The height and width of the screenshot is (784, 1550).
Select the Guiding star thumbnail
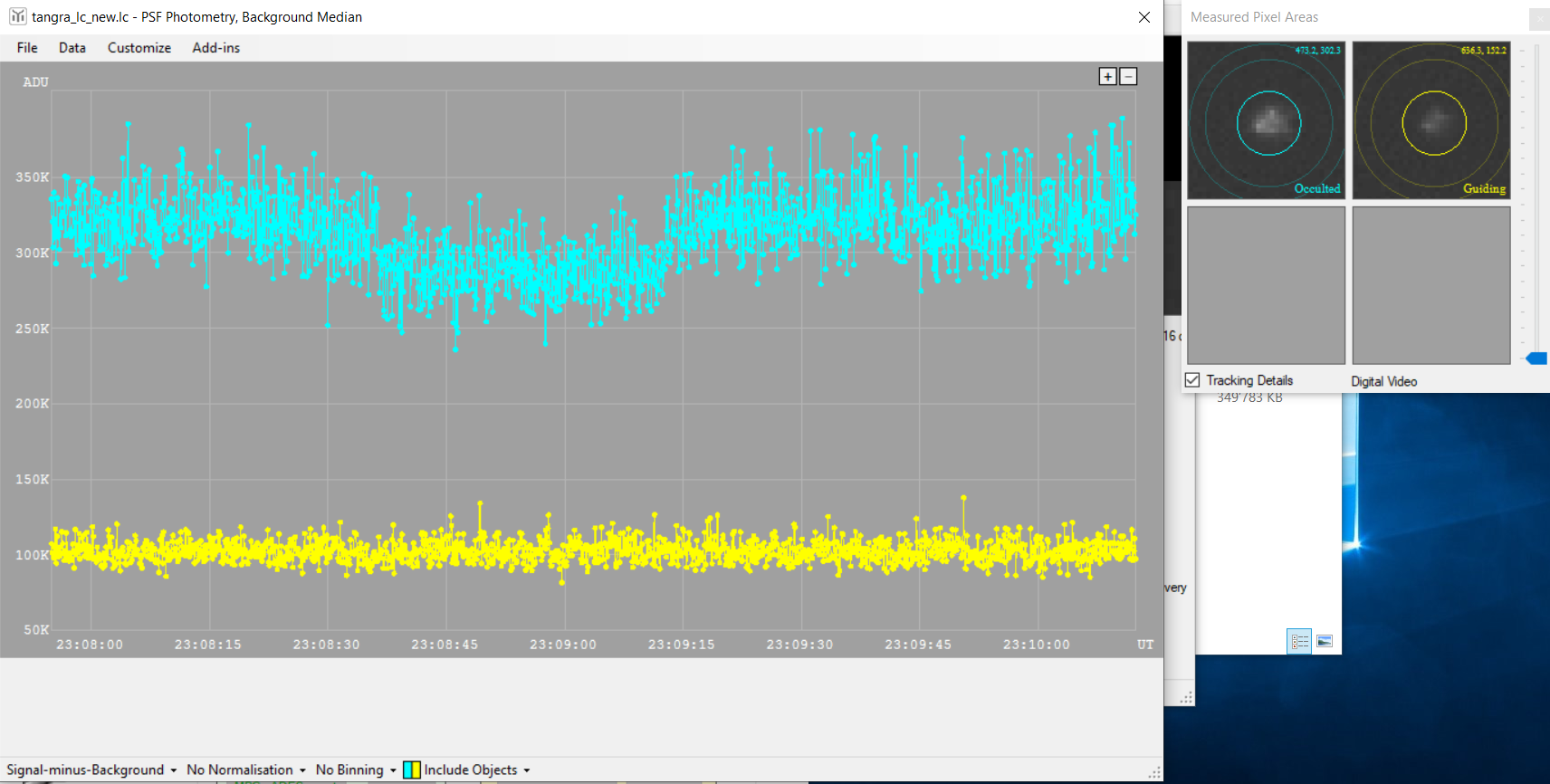click(x=1431, y=120)
